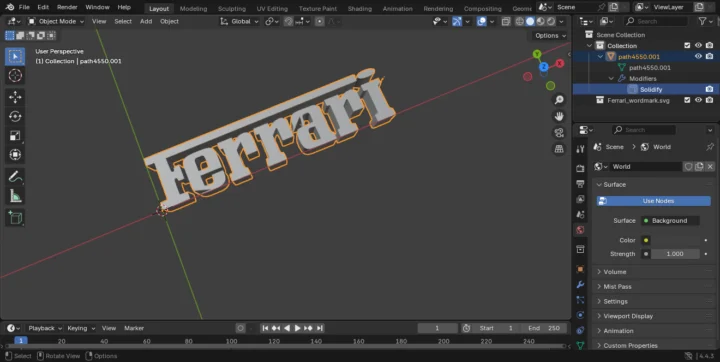This screenshot has height=362, width=720.
Task: Hide Collection with its eye icon
Action: point(698,45)
